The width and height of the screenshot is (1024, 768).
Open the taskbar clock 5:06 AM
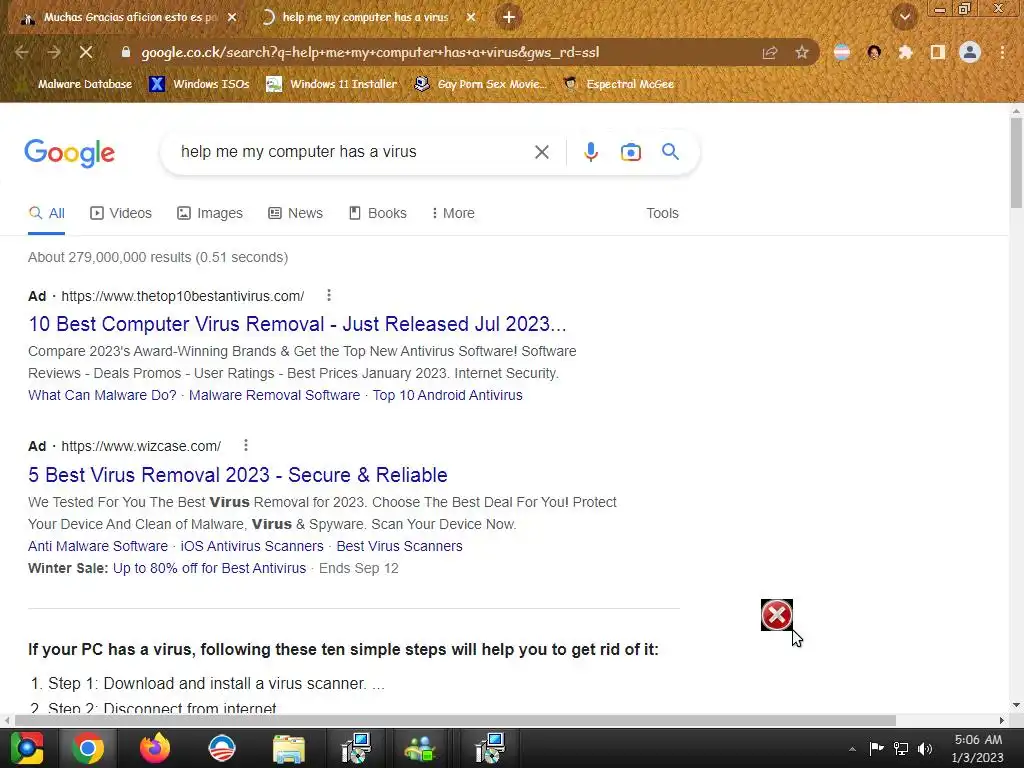point(978,748)
